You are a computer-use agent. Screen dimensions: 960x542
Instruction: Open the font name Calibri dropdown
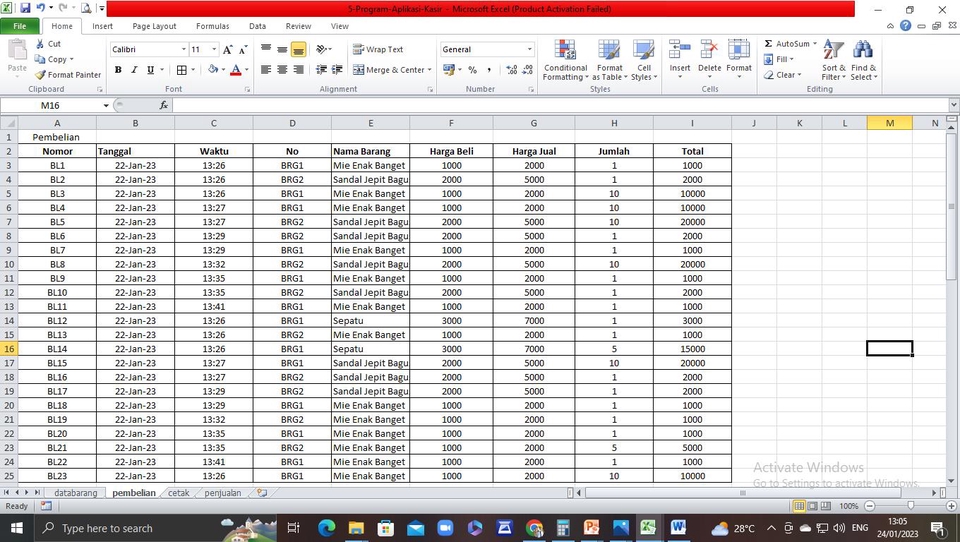click(183, 50)
